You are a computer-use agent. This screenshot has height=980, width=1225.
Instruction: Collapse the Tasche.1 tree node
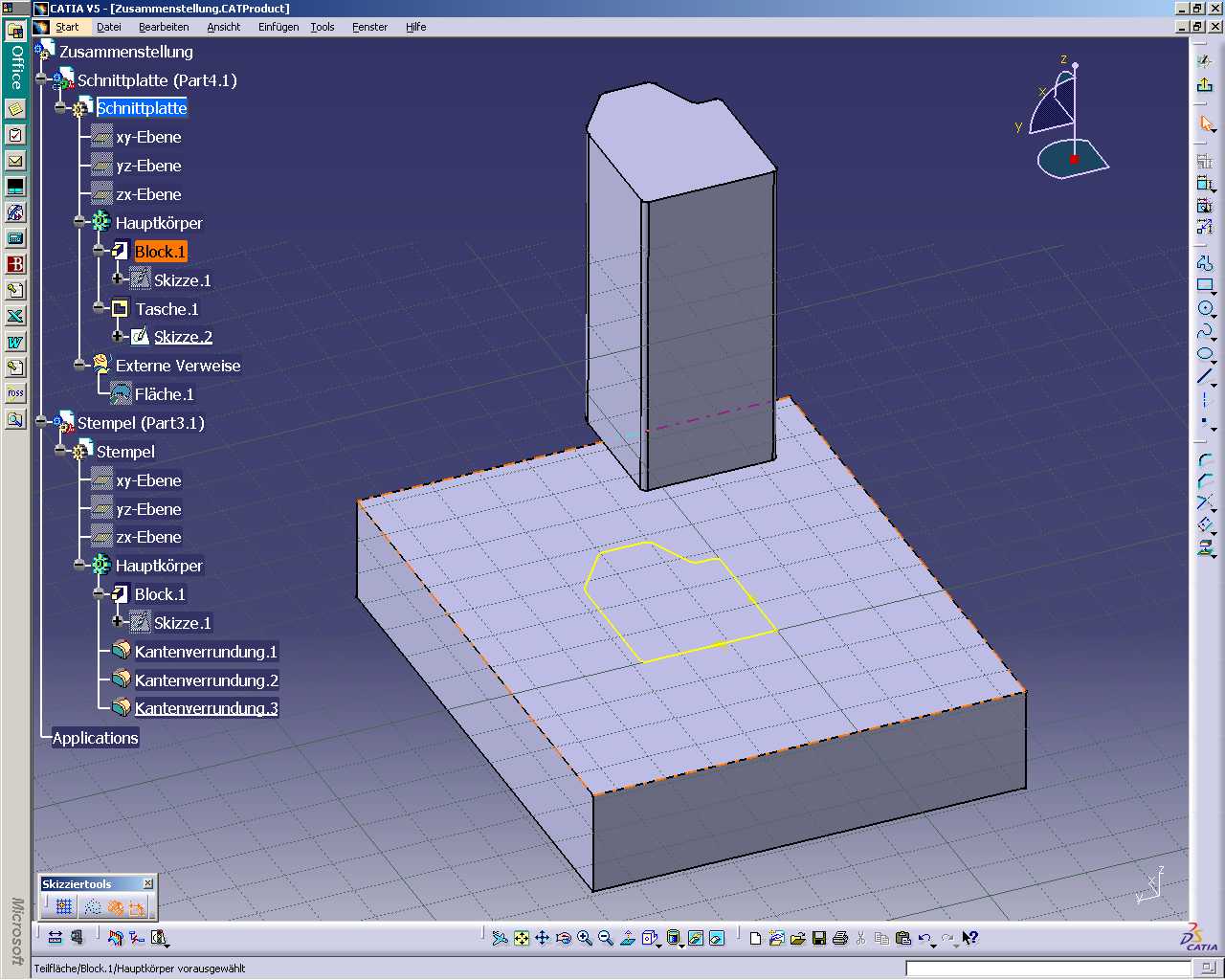tap(99, 307)
